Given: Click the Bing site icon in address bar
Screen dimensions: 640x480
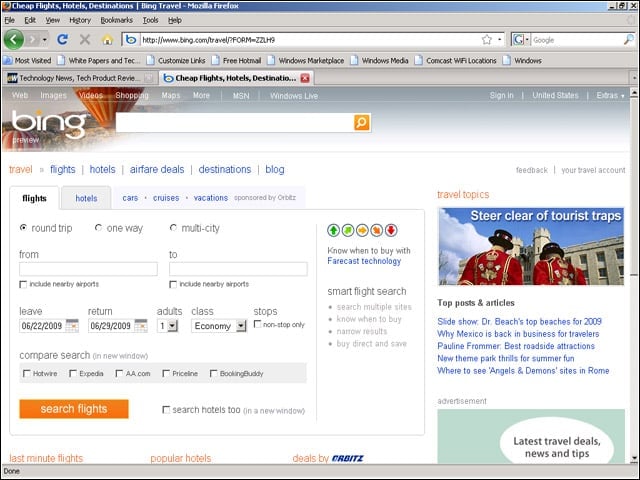Looking at the screenshot, I should click(131, 40).
